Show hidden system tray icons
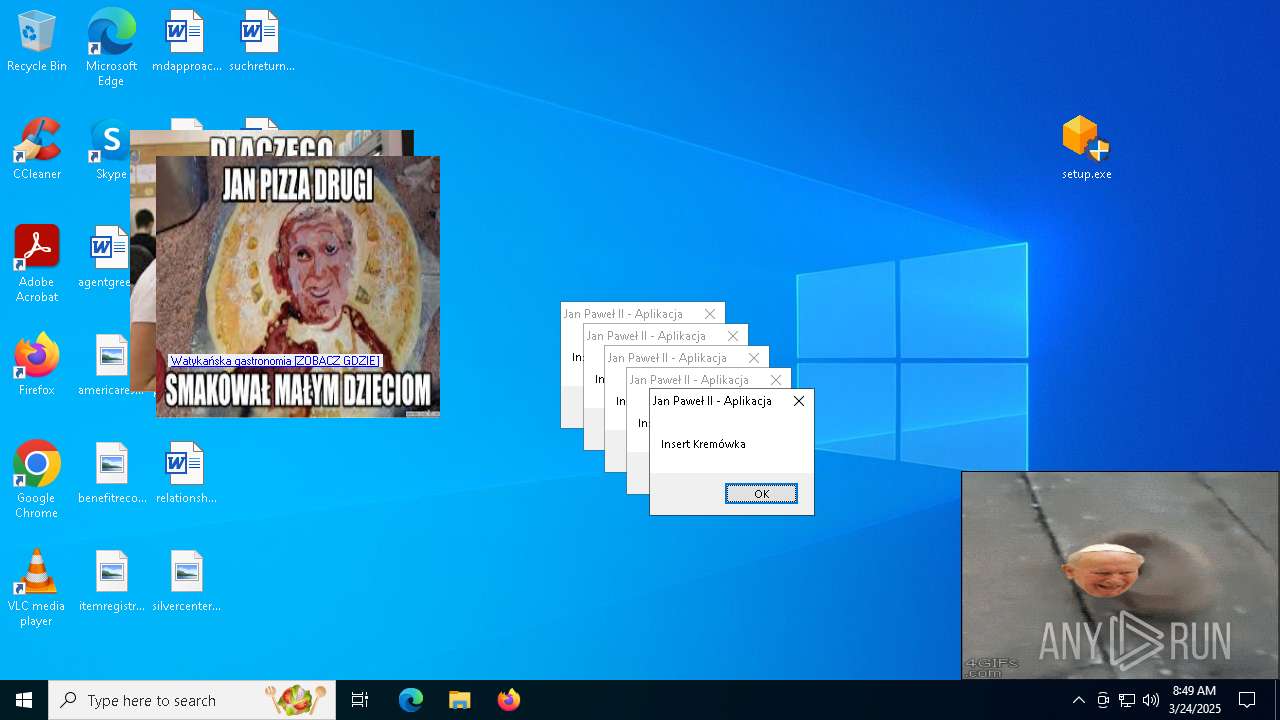The image size is (1280, 720). pyautogui.click(x=1078, y=700)
